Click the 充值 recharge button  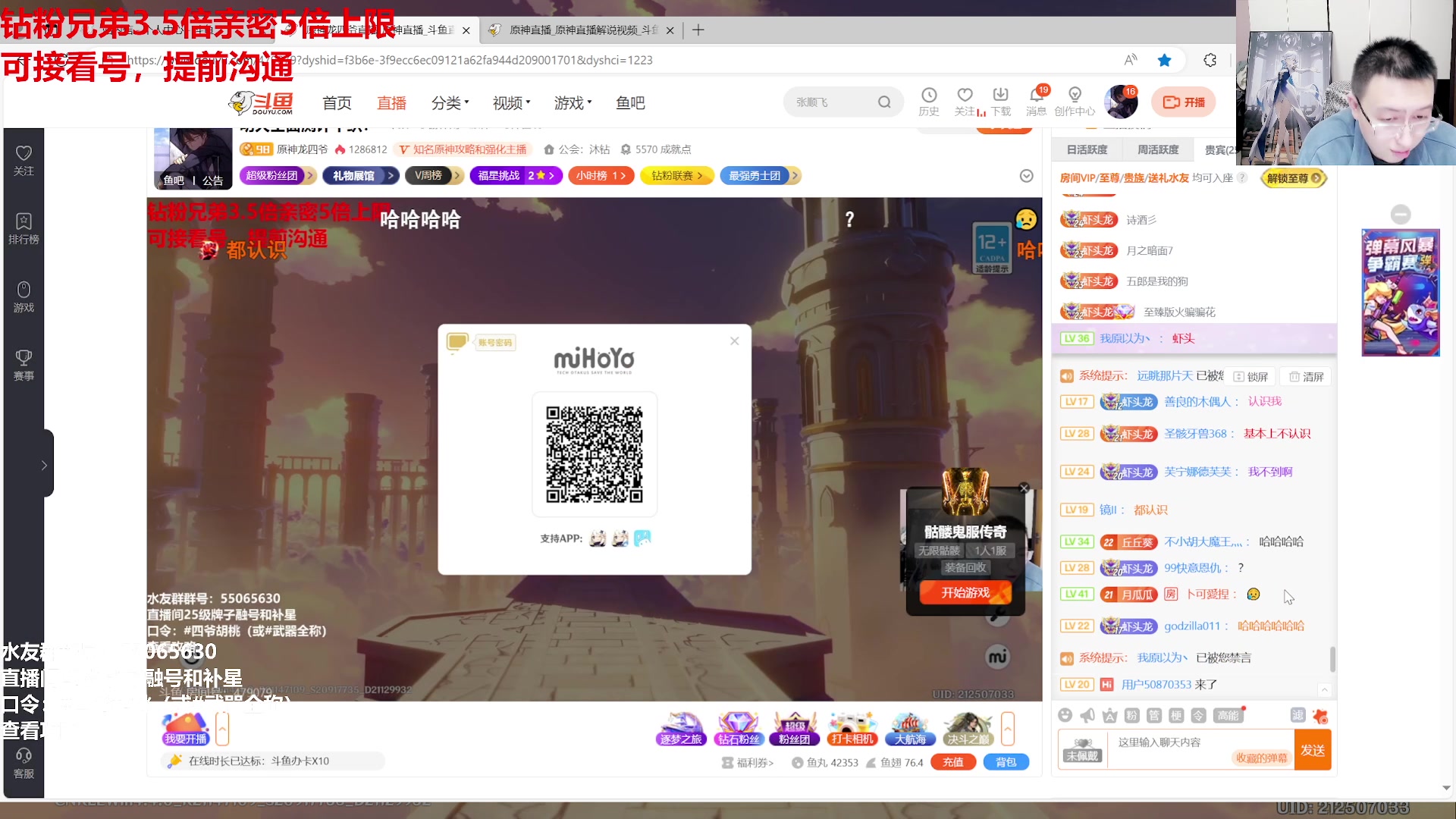click(x=953, y=762)
